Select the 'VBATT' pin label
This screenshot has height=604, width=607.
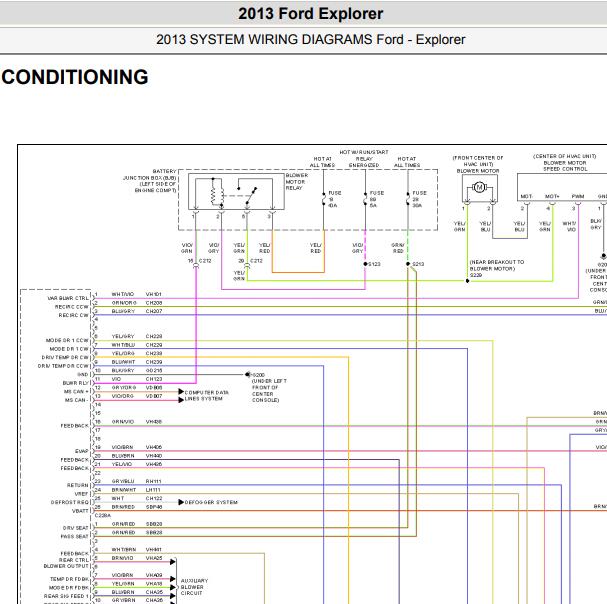tap(80, 511)
